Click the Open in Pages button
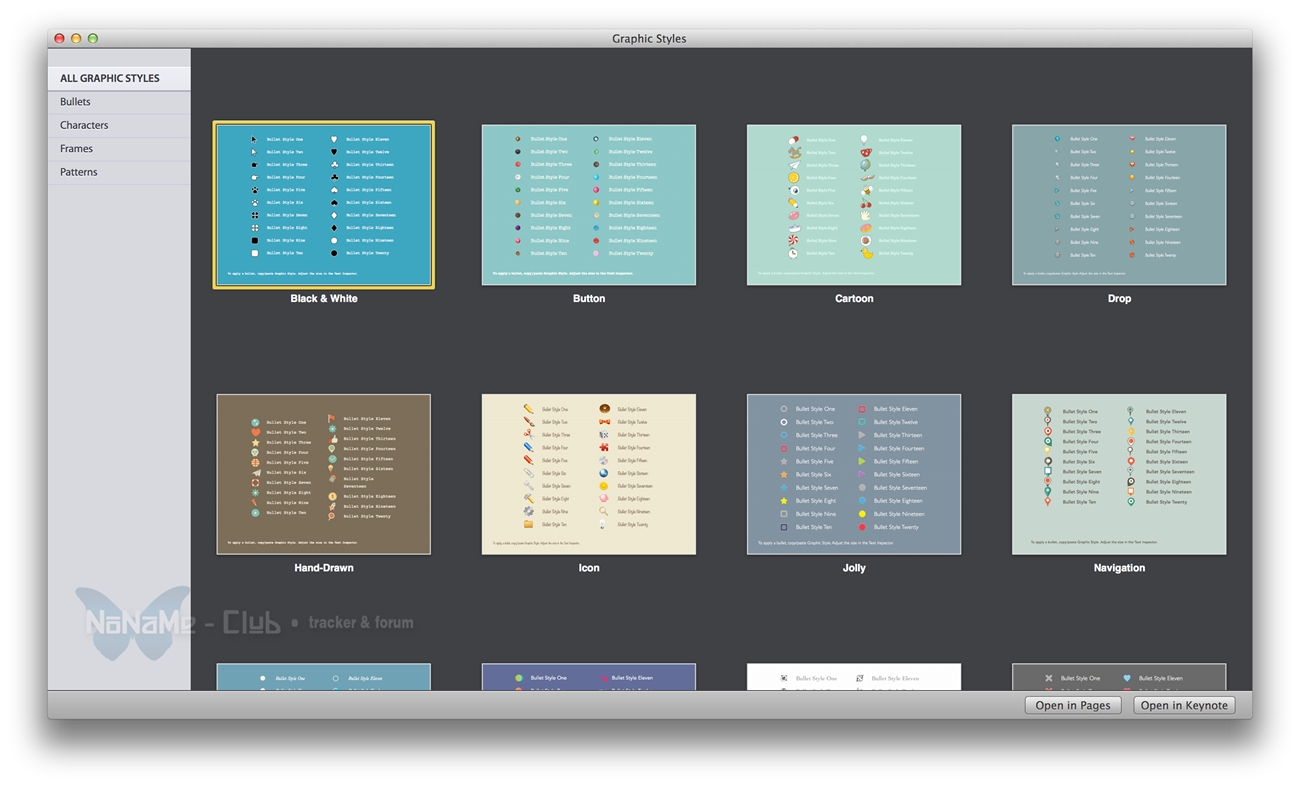This screenshot has width=1300, height=785. click(1072, 705)
